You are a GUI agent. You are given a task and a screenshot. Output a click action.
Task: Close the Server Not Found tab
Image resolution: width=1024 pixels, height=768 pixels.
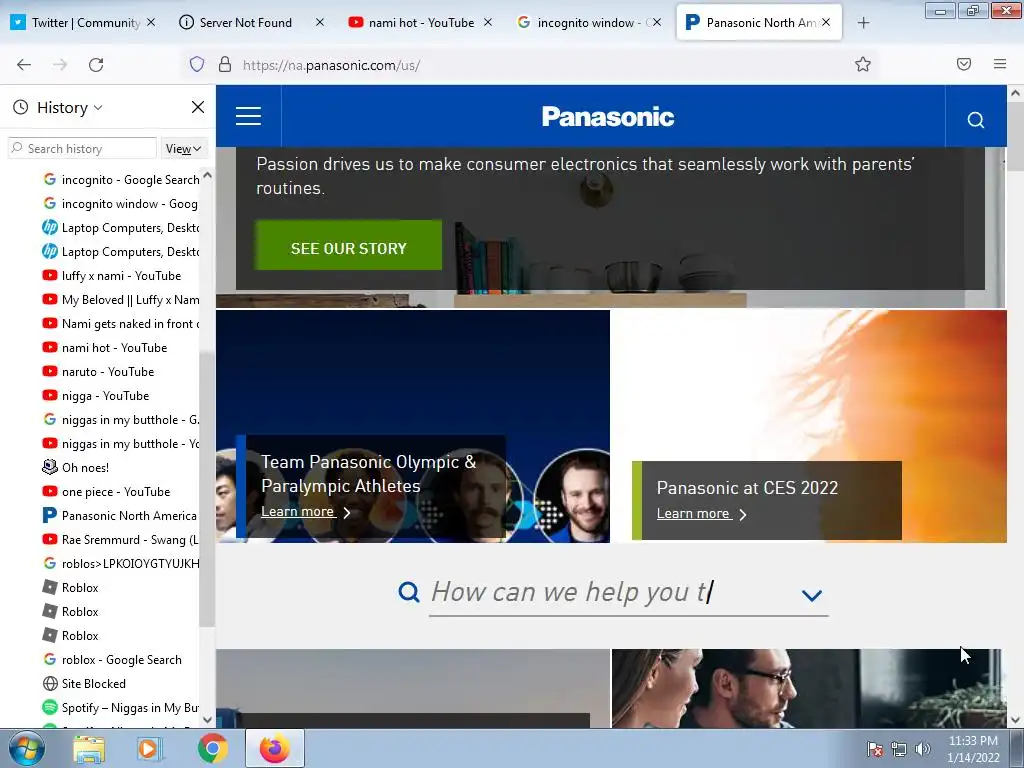(320, 22)
